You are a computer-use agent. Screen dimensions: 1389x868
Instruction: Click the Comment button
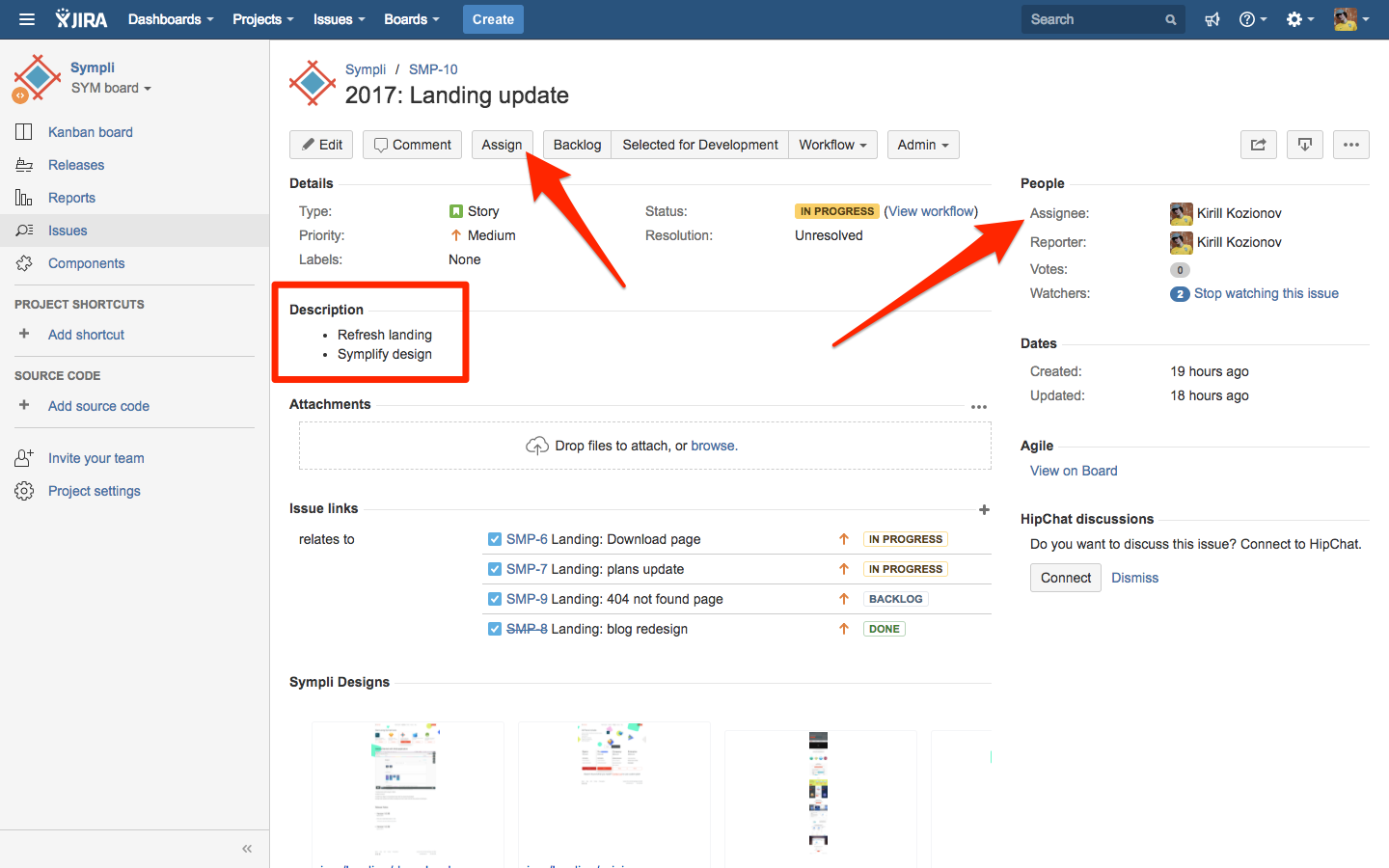(412, 145)
